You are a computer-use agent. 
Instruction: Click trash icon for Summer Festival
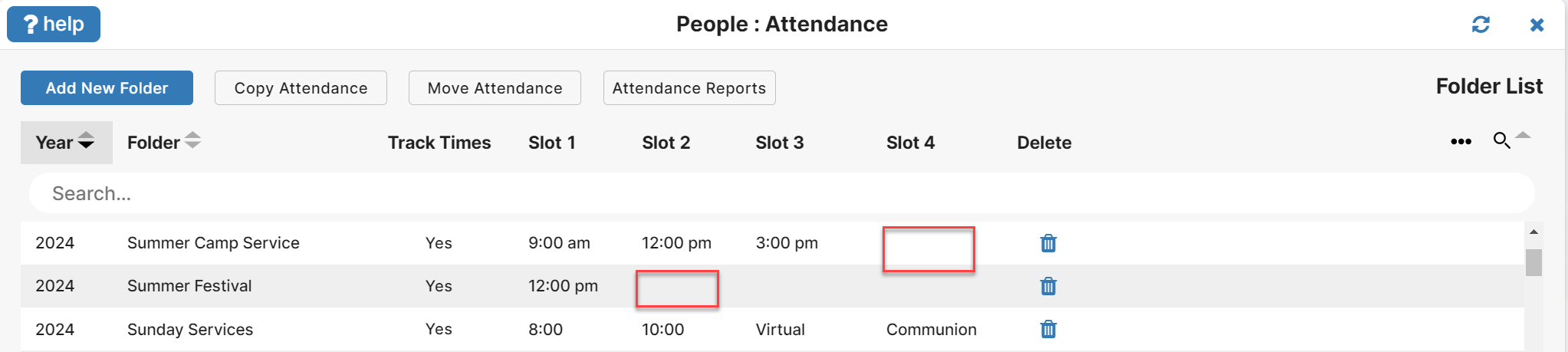tap(1048, 286)
